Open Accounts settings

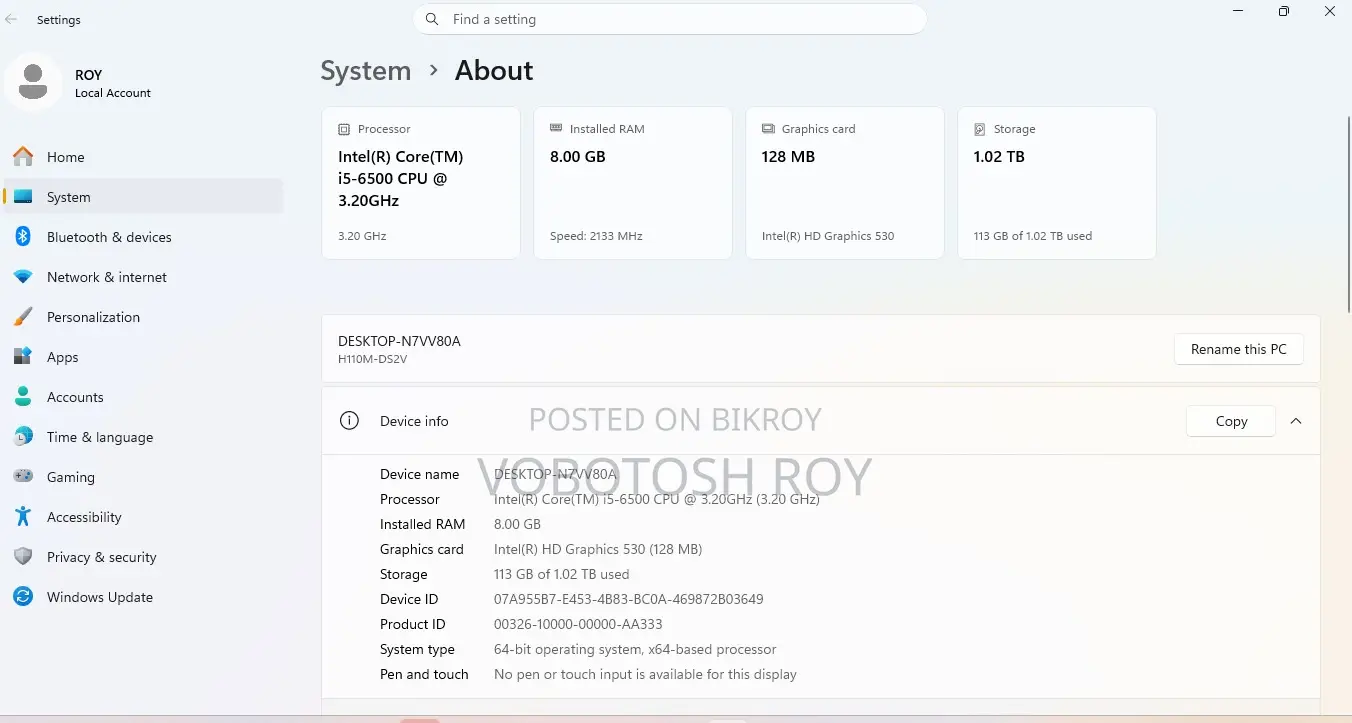[x=143, y=397]
